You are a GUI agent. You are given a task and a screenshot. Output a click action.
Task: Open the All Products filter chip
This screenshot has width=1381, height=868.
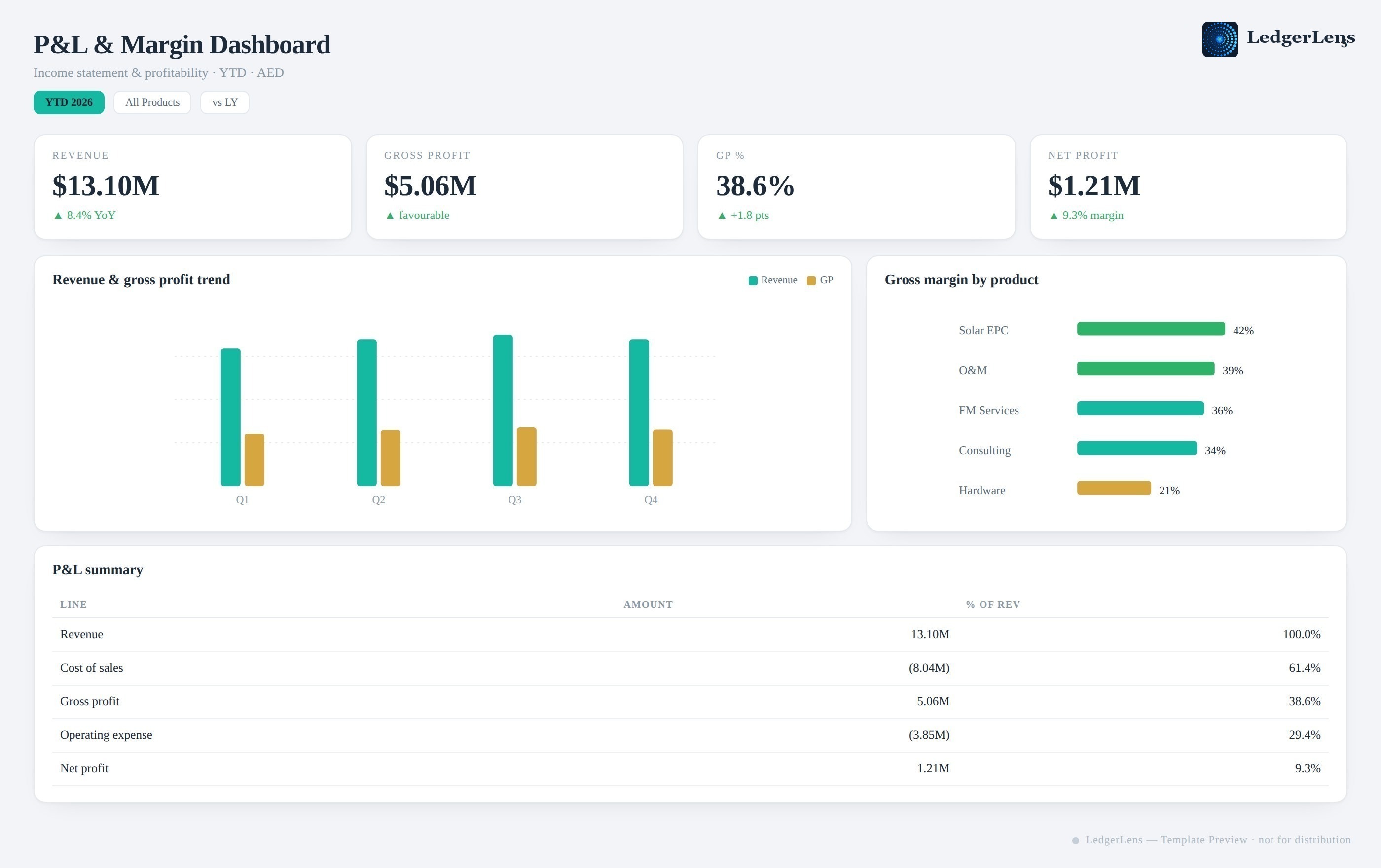[x=152, y=103]
